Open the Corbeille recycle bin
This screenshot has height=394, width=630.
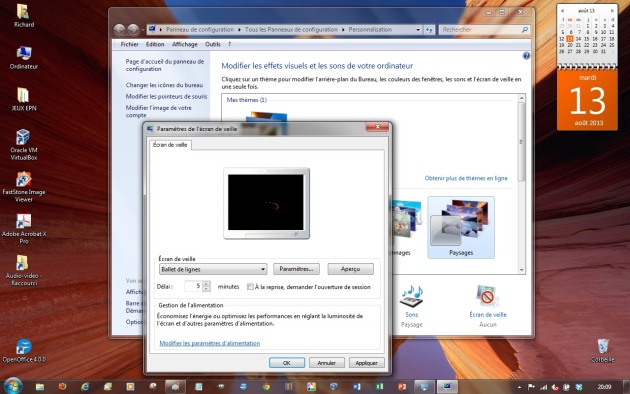point(602,350)
